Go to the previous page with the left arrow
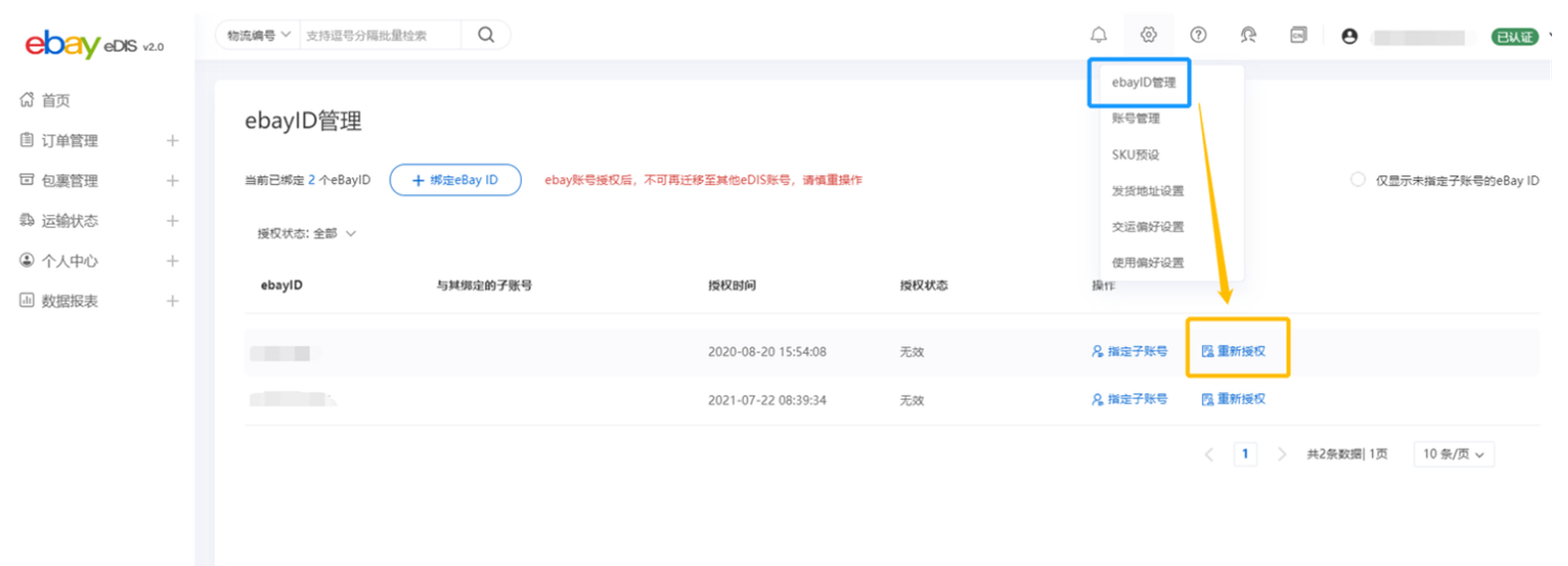The image size is (1568, 566). coord(1209,455)
